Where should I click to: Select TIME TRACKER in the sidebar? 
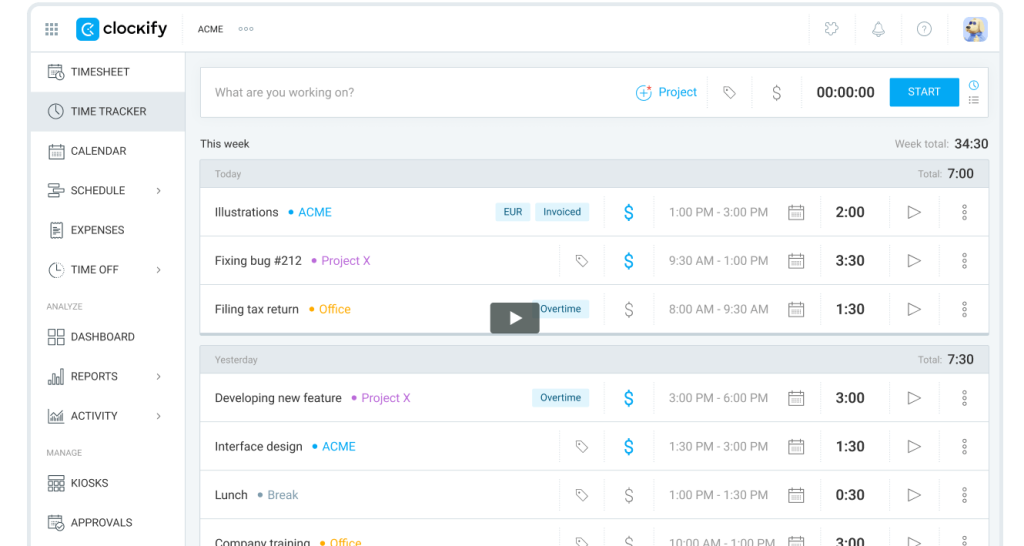pos(108,112)
